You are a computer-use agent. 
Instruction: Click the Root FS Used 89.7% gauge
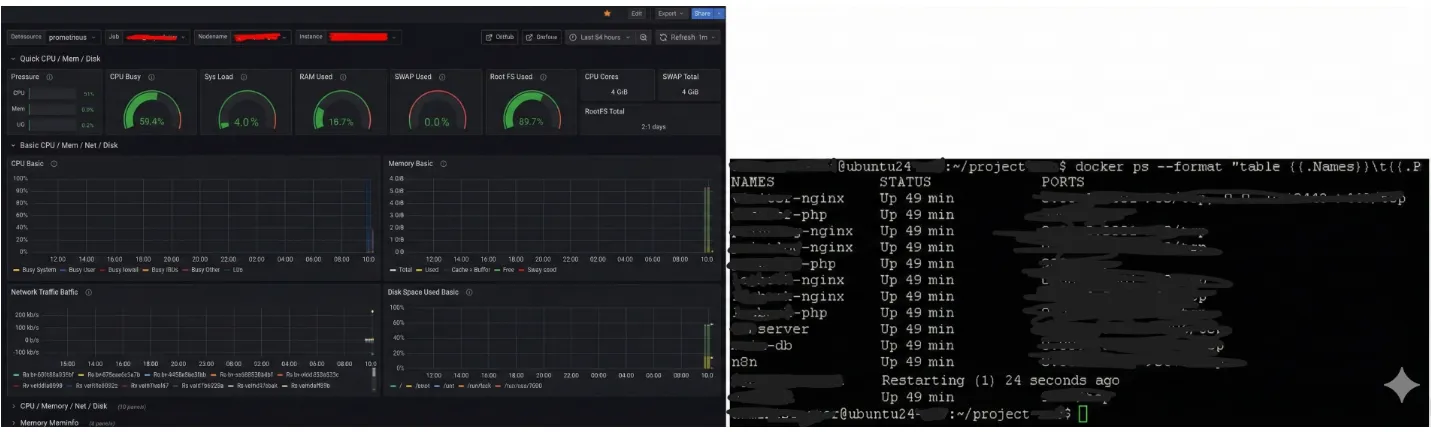coord(530,110)
